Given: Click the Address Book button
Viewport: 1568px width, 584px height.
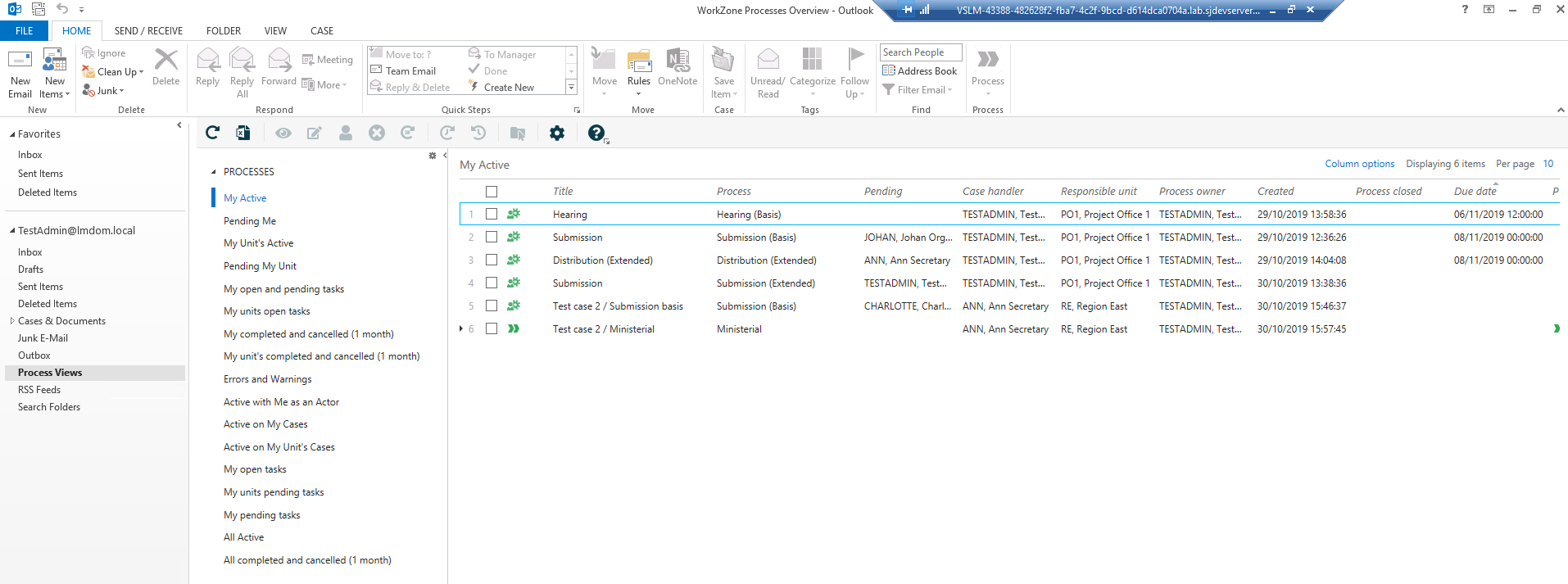Looking at the screenshot, I should (x=920, y=71).
